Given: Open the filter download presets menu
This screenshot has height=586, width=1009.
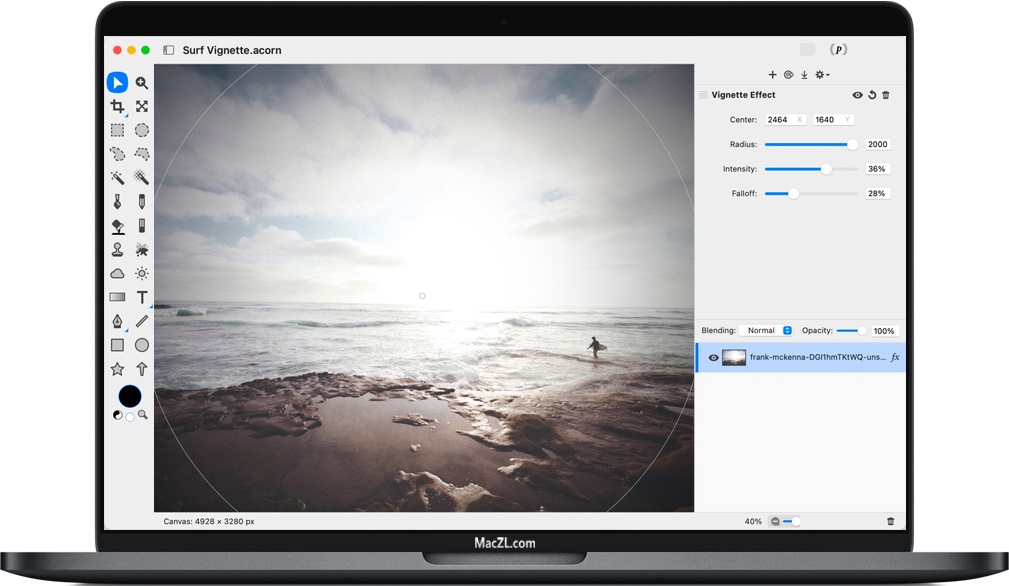Looking at the screenshot, I should click(804, 74).
